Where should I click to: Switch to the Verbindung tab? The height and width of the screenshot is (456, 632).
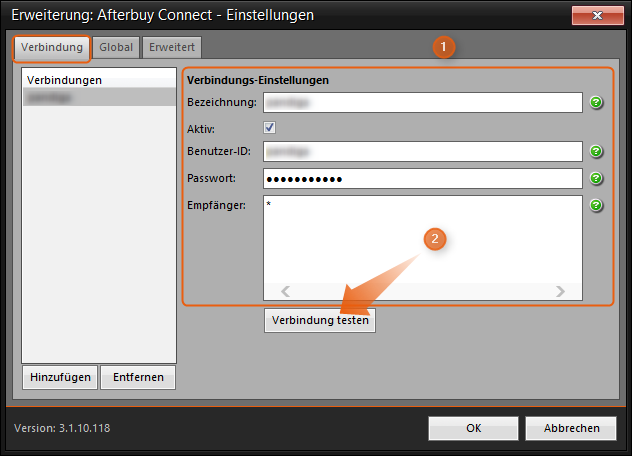pyautogui.click(x=52, y=48)
